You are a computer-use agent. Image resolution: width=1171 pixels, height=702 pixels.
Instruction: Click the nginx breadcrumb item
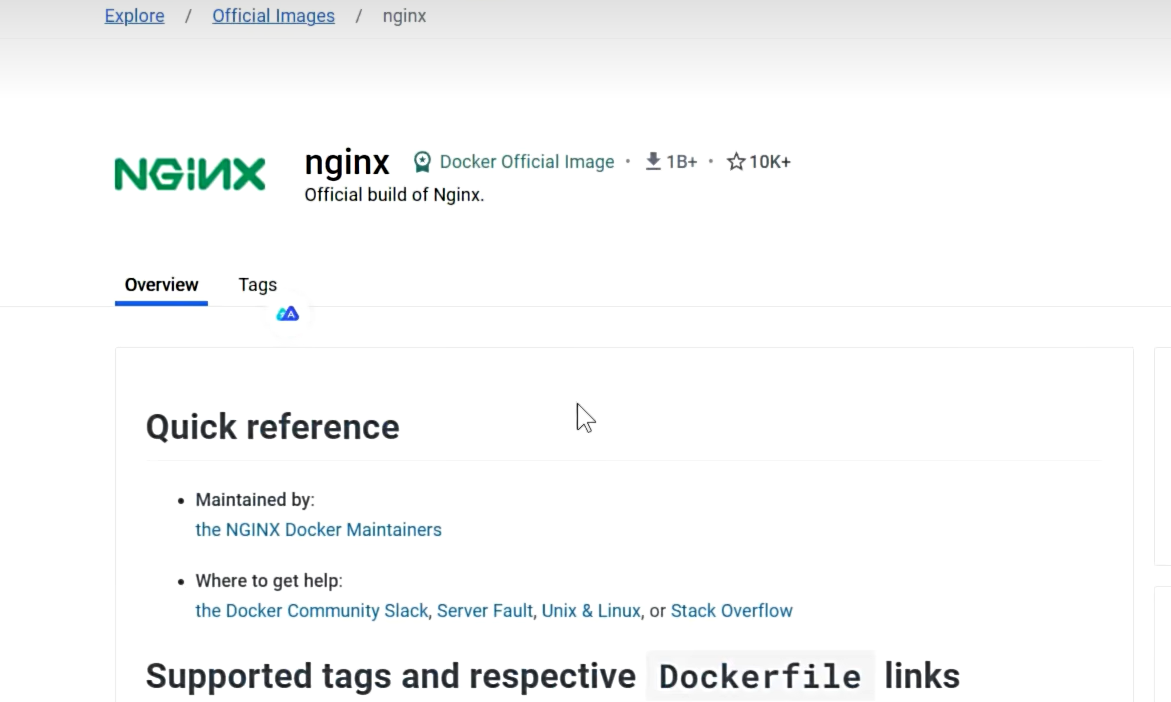click(x=404, y=16)
